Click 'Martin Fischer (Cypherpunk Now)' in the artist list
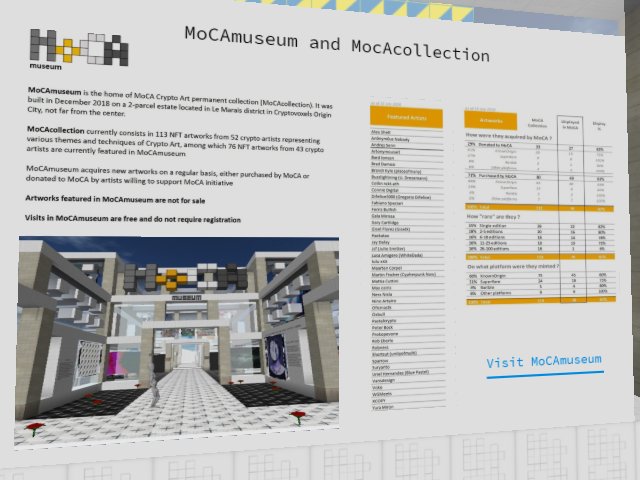640x480 pixels. coord(404,275)
